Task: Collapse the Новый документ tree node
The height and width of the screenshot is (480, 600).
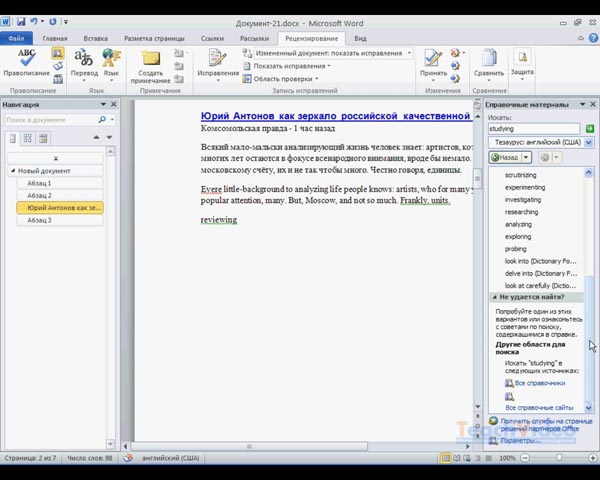Action: click(12, 171)
